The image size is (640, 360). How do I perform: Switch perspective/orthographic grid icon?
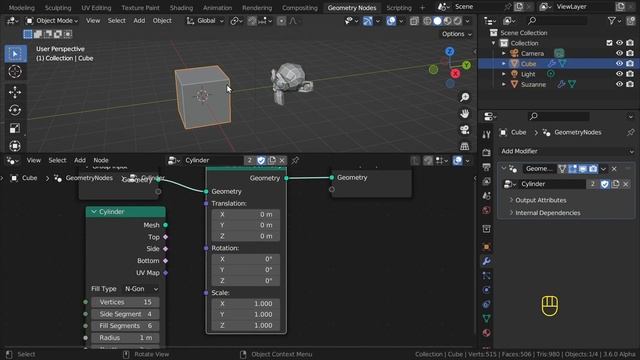coord(464,146)
